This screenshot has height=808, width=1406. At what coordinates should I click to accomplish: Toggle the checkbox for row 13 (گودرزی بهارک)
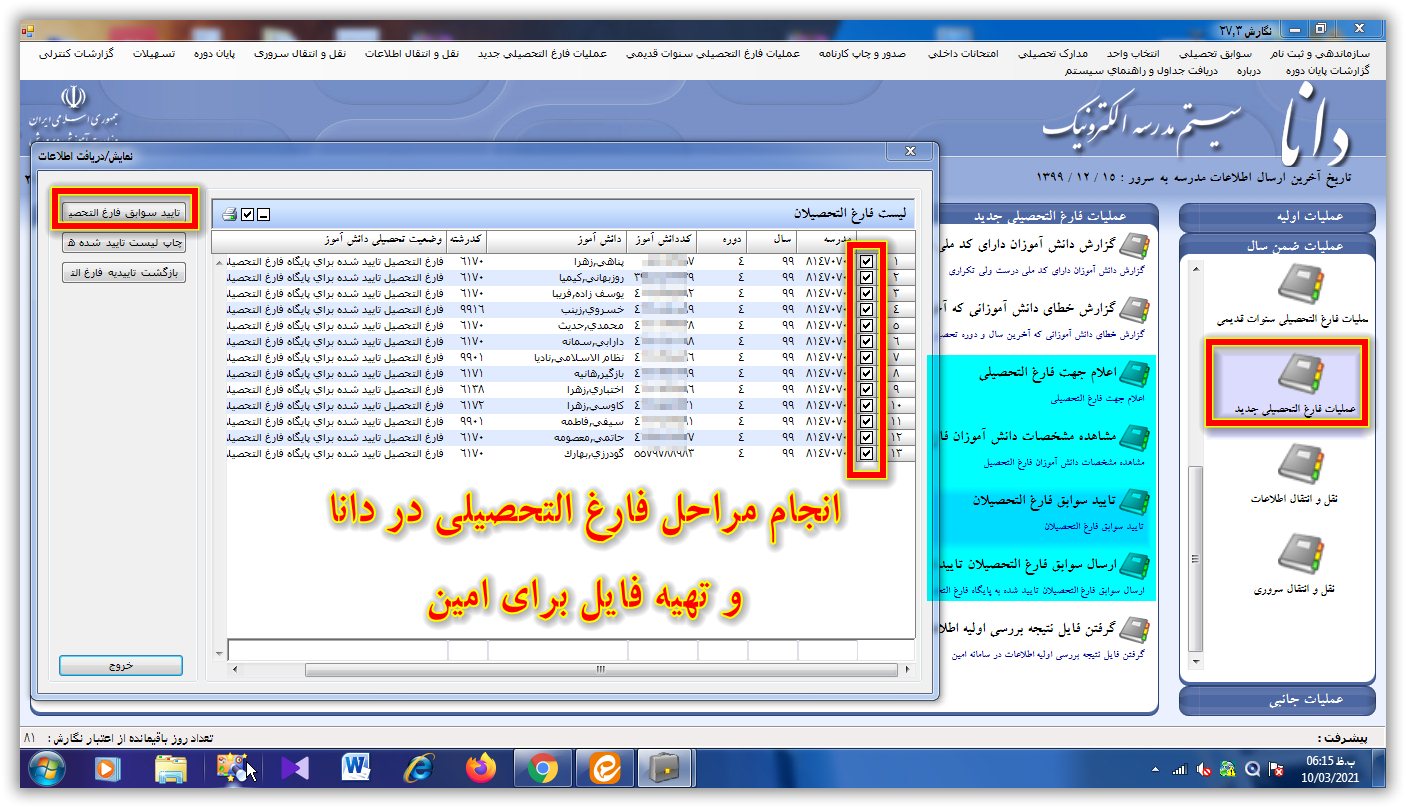point(866,453)
